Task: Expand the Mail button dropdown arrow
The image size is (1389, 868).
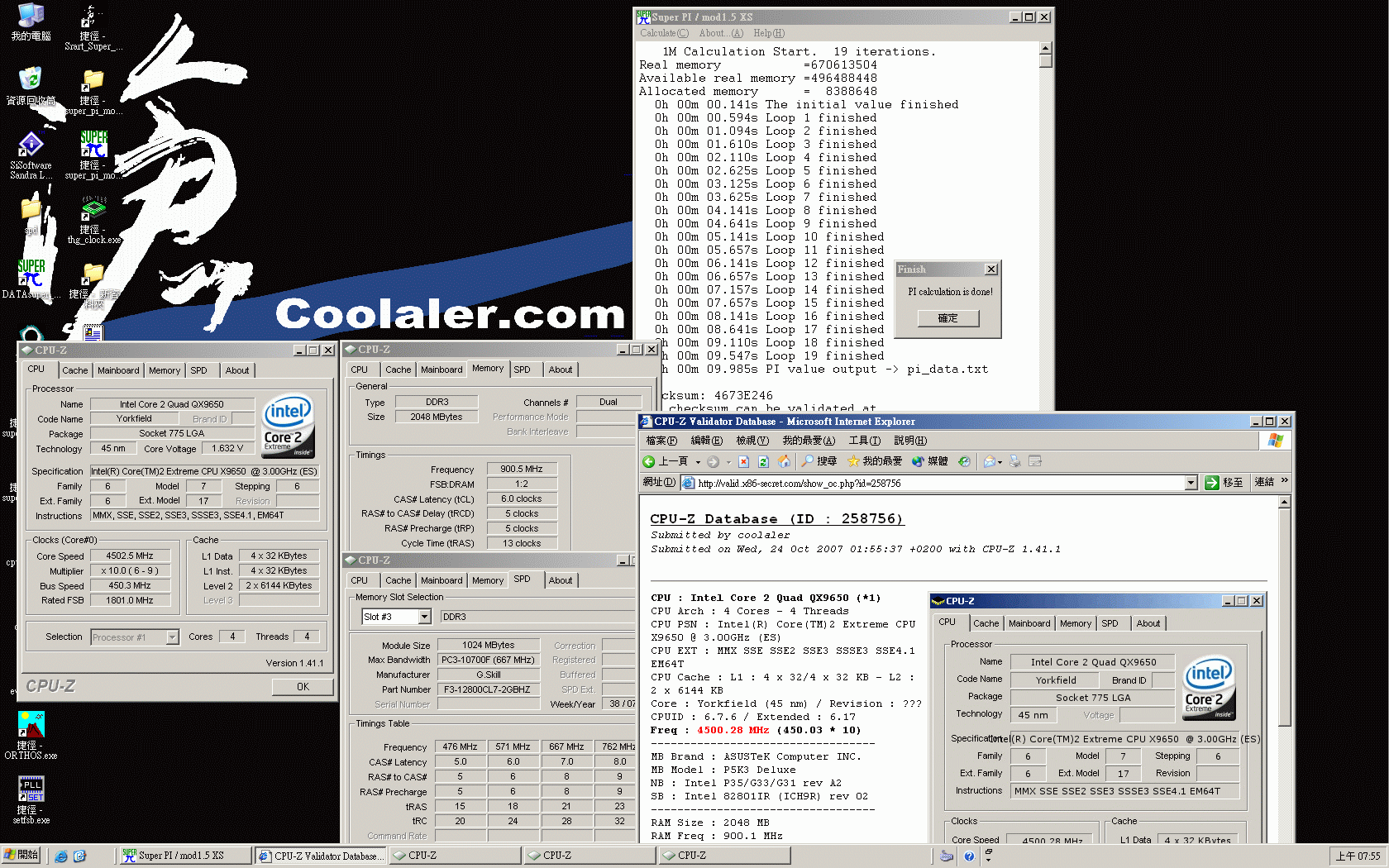Action: coord(1000,462)
